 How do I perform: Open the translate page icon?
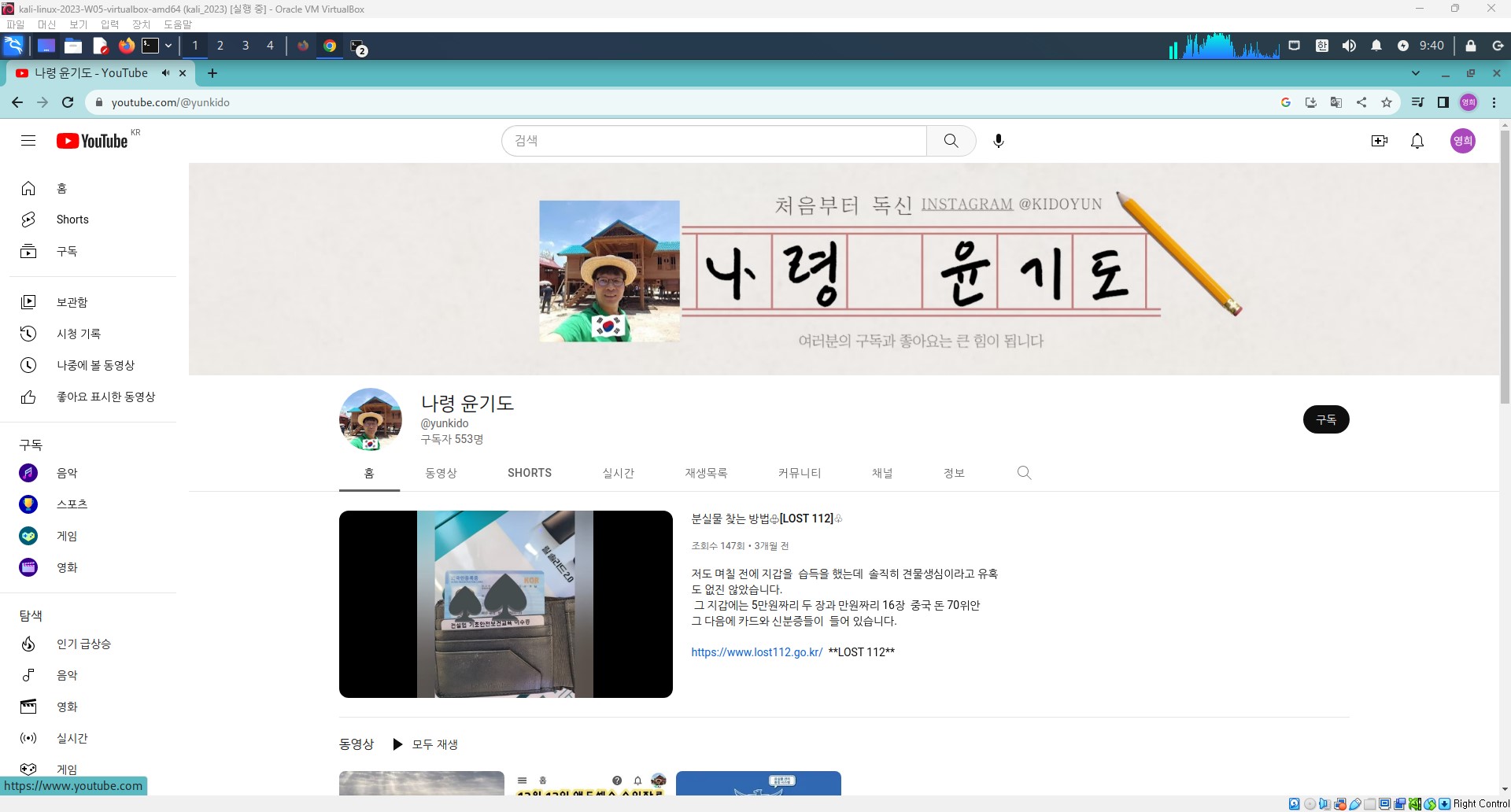point(1336,102)
